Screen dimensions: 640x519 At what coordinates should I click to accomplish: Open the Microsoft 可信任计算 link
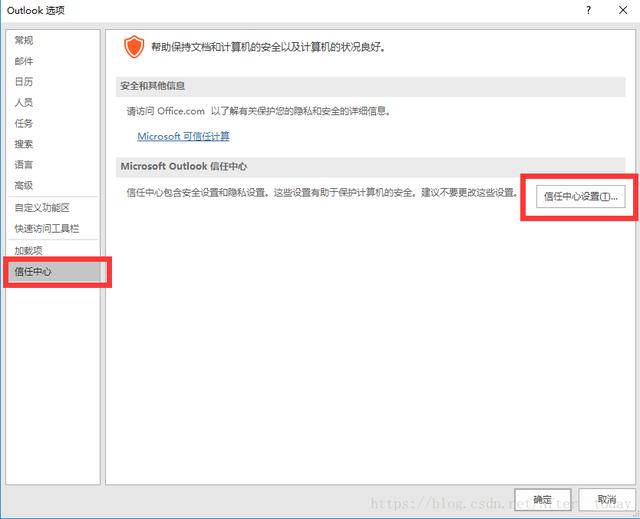coord(183,136)
